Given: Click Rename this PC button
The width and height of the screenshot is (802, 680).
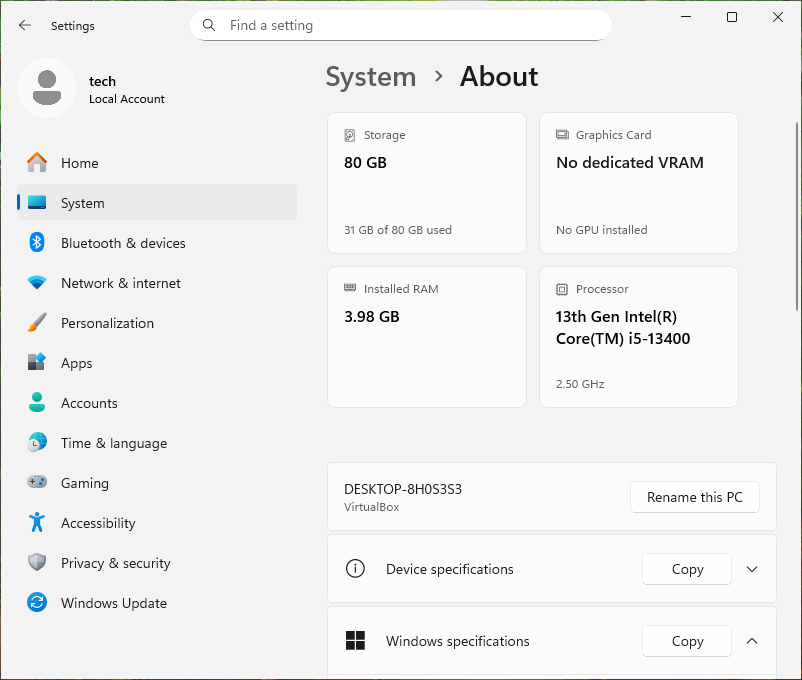Looking at the screenshot, I should (x=695, y=497).
